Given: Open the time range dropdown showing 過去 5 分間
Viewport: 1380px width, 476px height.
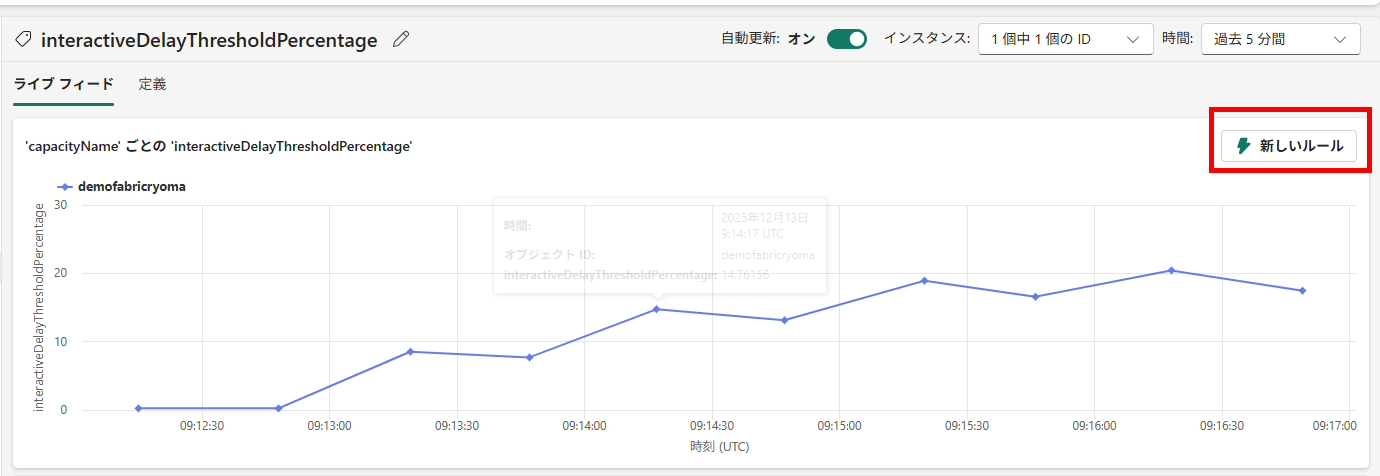Looking at the screenshot, I should point(1280,39).
